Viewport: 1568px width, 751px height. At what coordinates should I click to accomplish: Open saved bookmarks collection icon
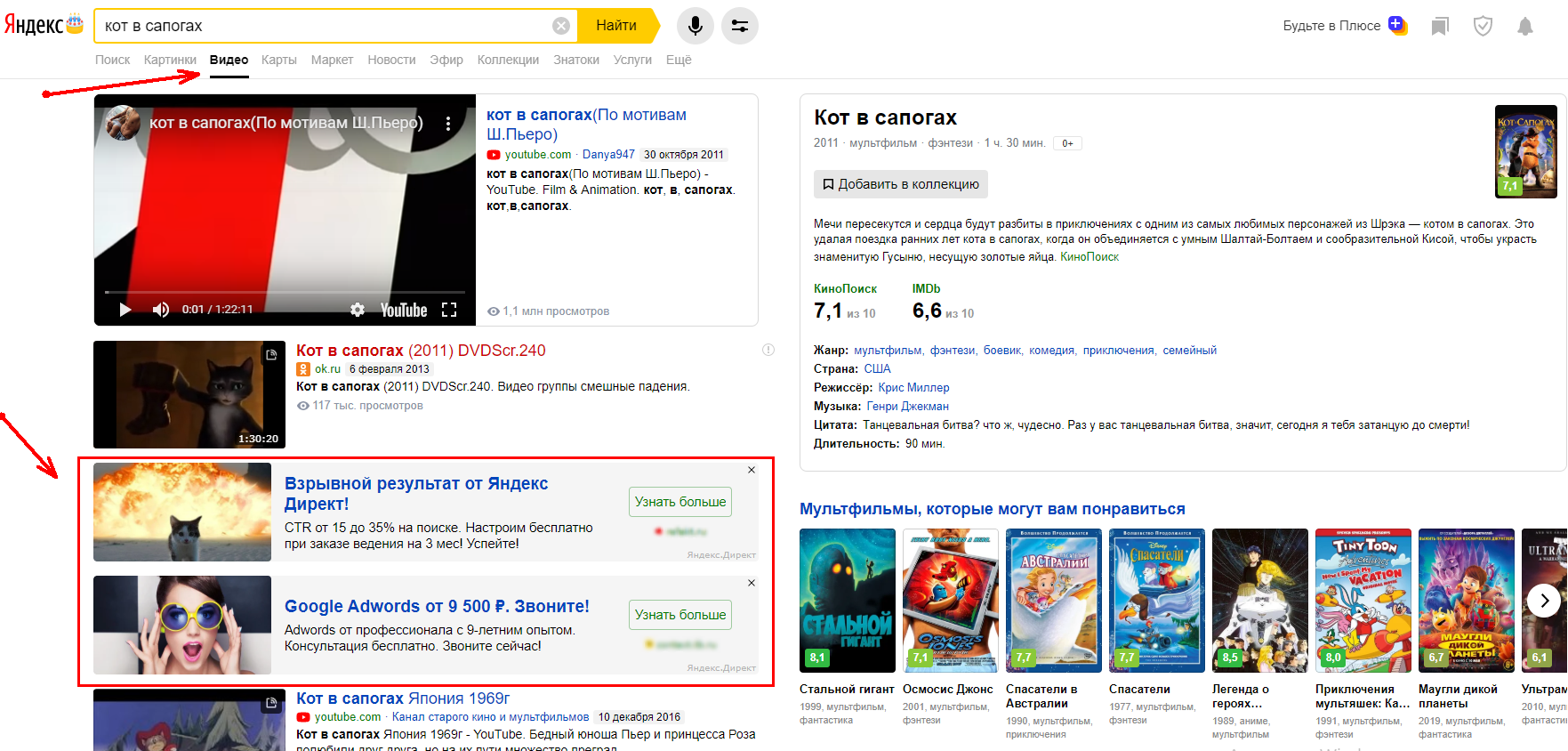pyautogui.click(x=1440, y=26)
